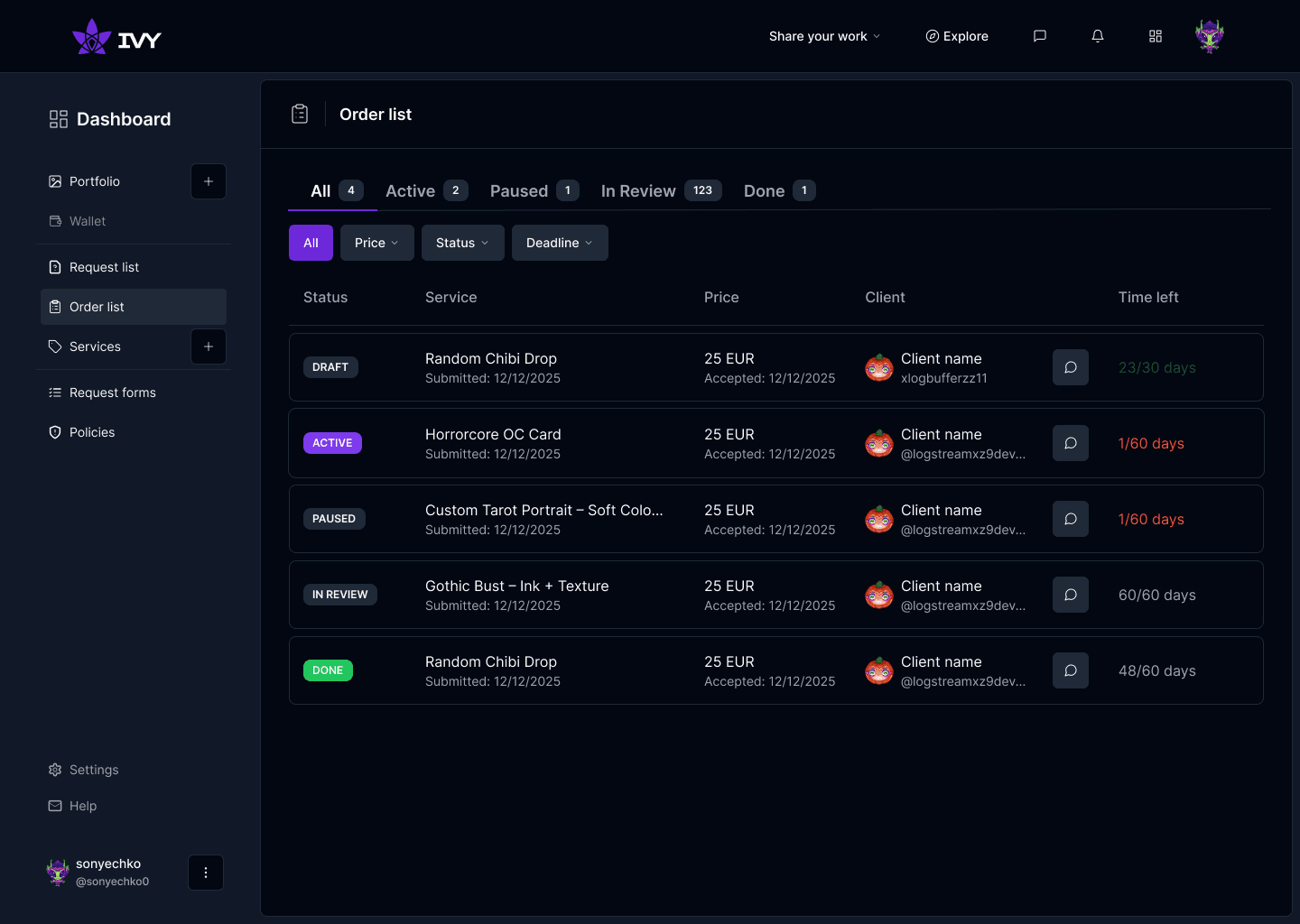
Task: Click the Order list clipboard icon in page header
Action: coord(300,114)
